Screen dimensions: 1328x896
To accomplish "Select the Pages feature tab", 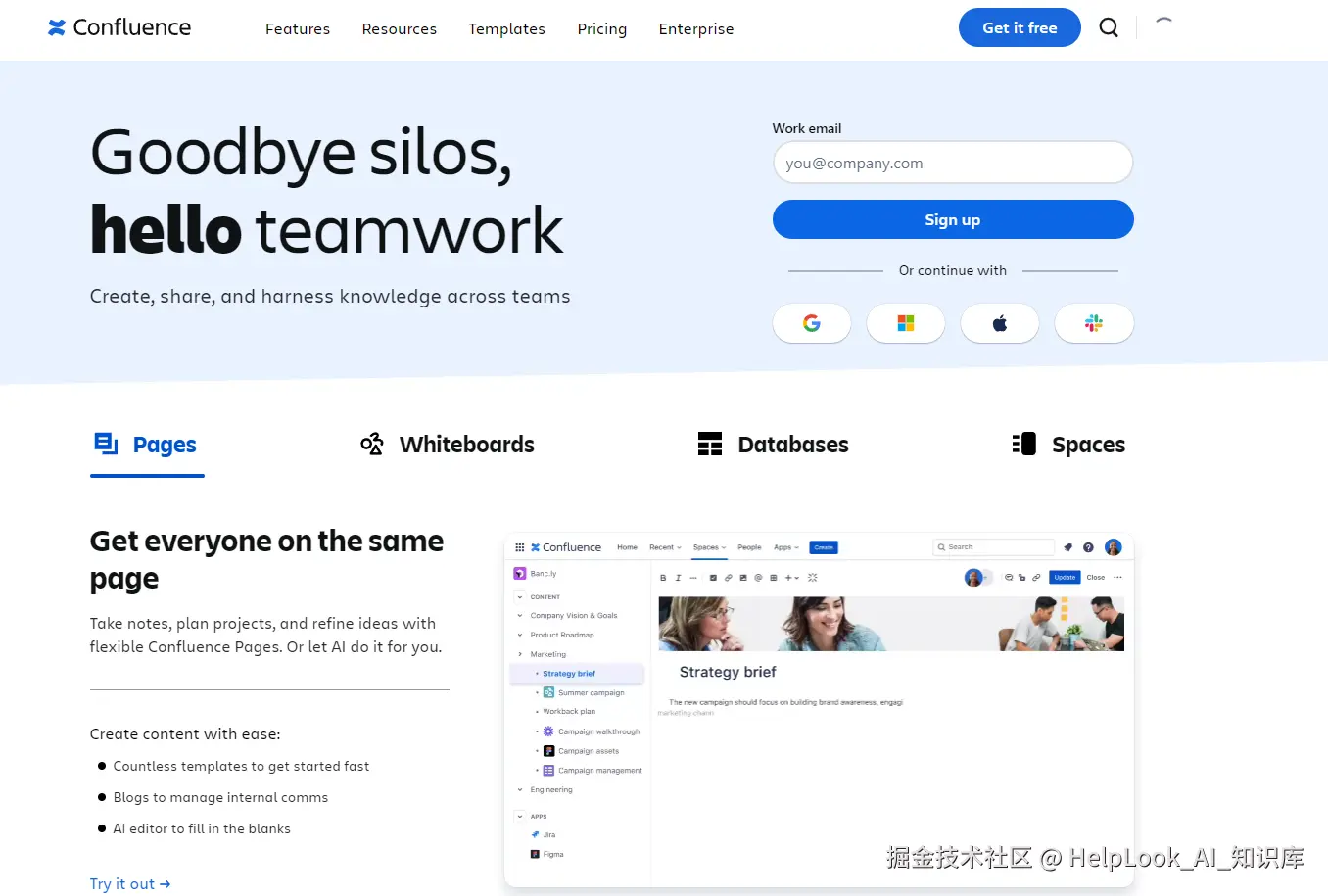I will tap(147, 446).
